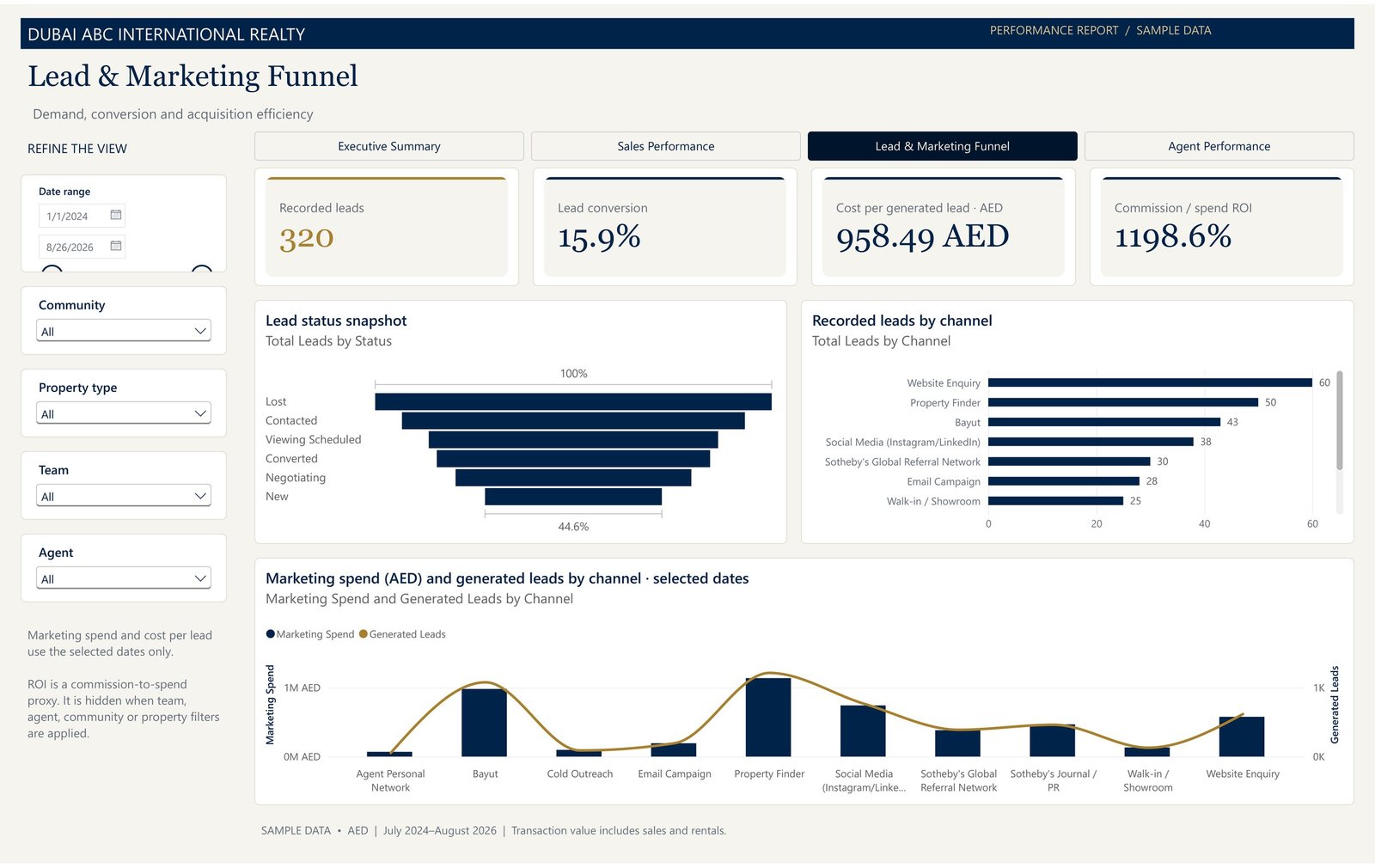Viewport: 1375px width, 868px height.
Task: Click the Sotheby's Global Referral Network leads bar
Action: click(x=1069, y=462)
